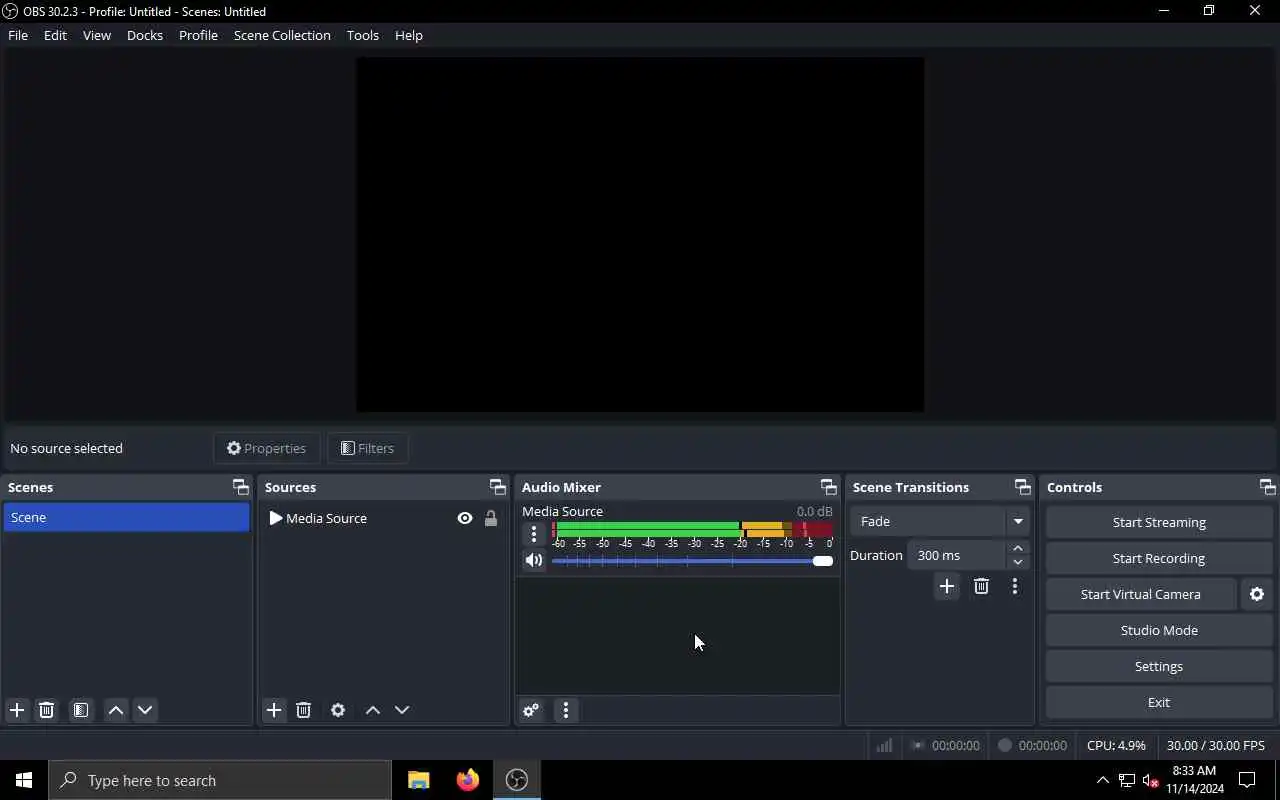Float the Scene Transitions dock icon
The image size is (1280, 800).
click(x=1022, y=487)
